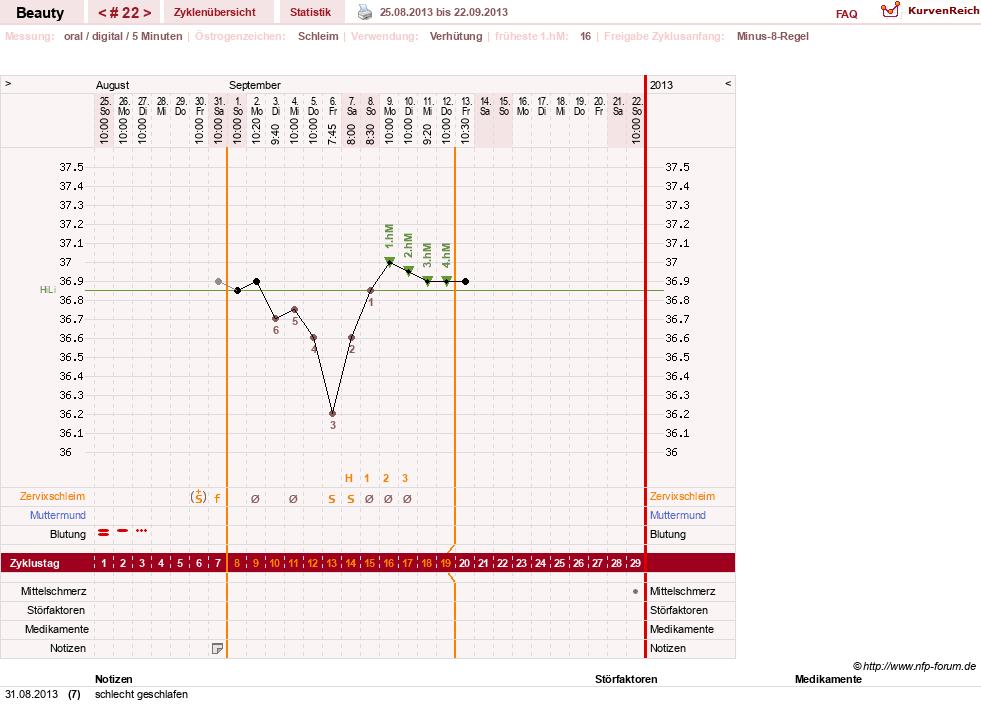Click the printer icon

[x=365, y=12]
